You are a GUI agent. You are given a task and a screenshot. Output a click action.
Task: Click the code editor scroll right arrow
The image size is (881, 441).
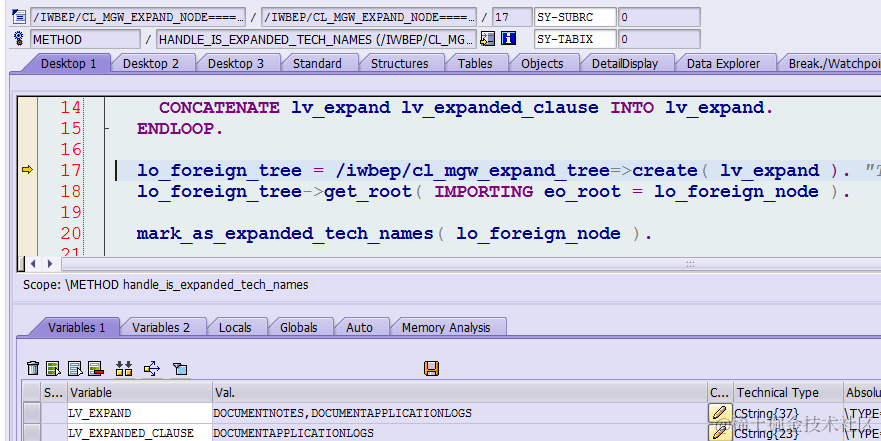point(50,263)
